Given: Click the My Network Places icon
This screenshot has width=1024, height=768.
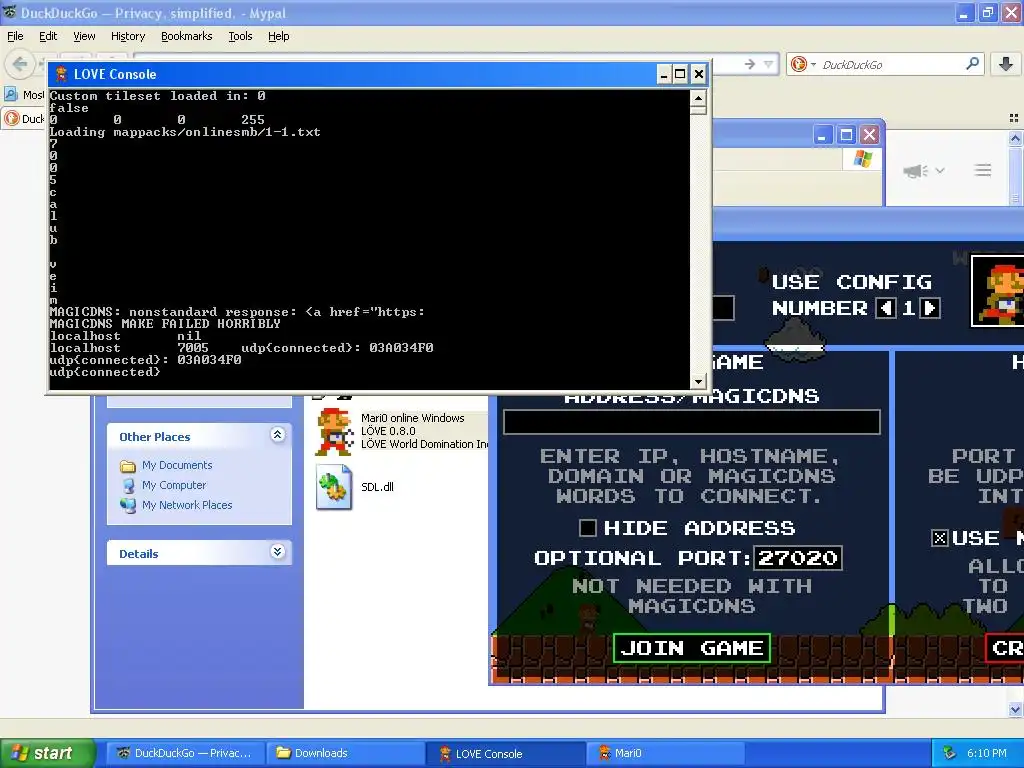Looking at the screenshot, I should tap(128, 505).
